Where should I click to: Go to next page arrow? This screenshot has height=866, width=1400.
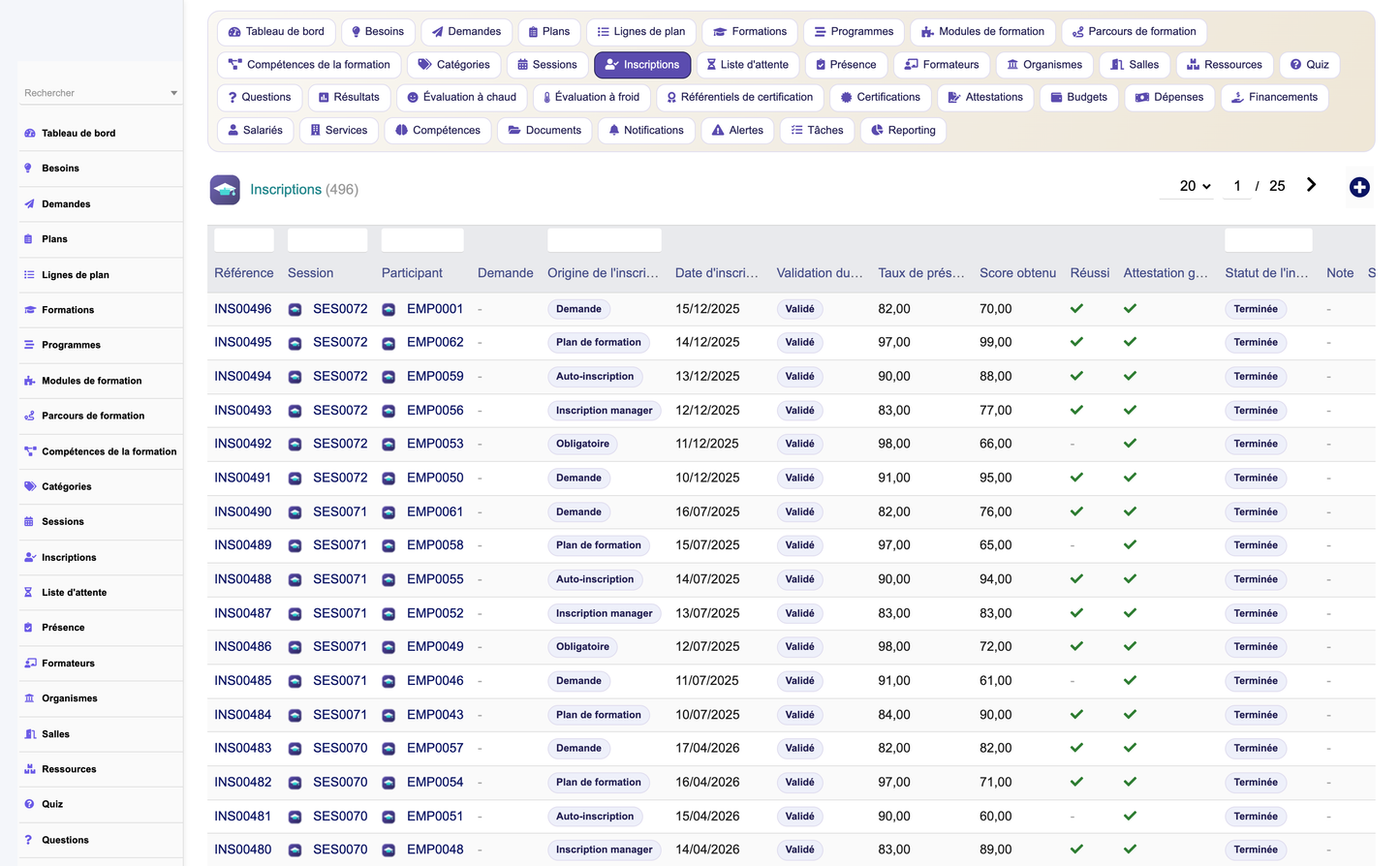(x=1311, y=185)
